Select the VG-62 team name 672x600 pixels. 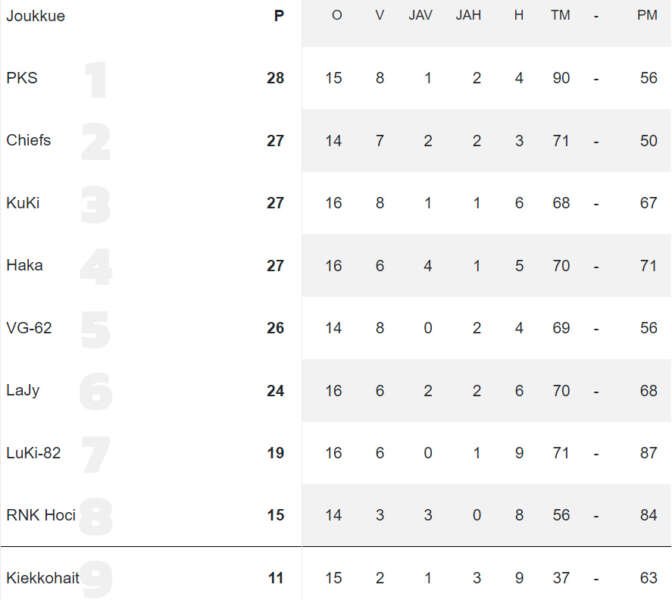point(29,328)
